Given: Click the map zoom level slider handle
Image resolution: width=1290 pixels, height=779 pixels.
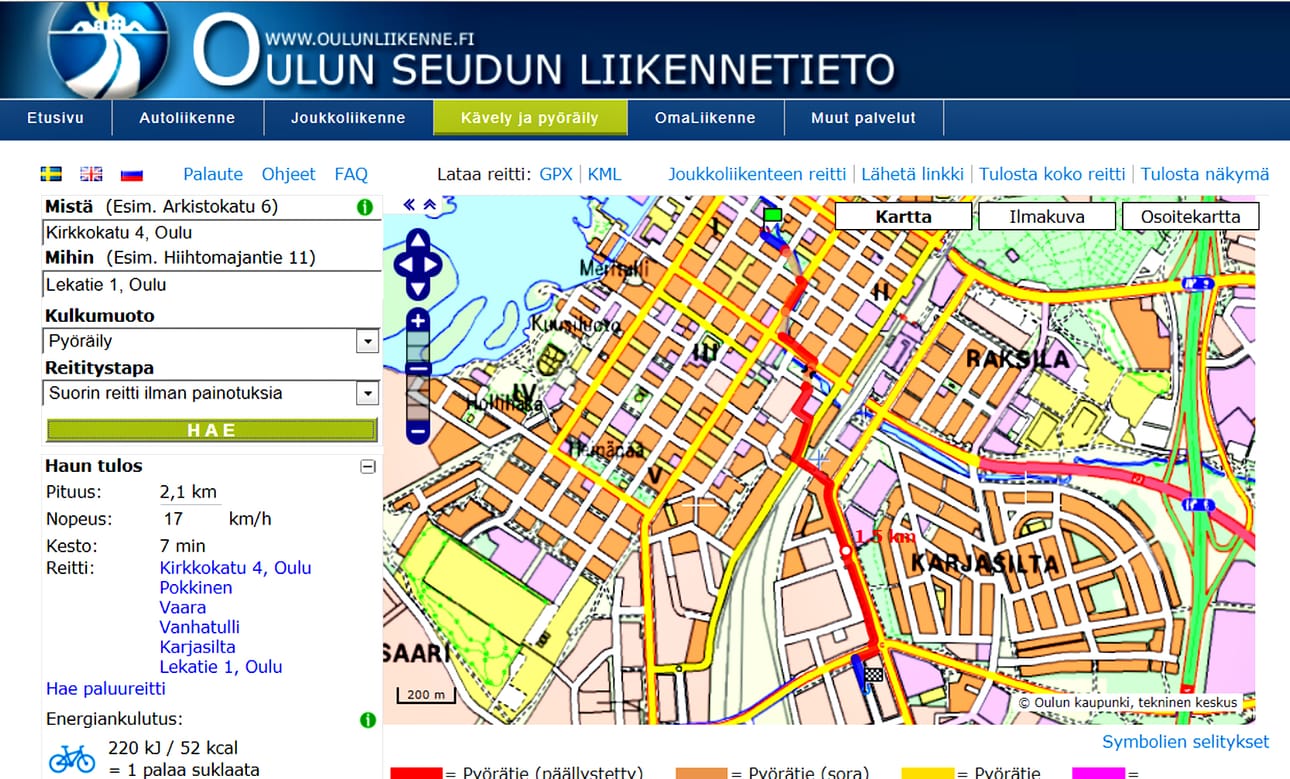Looking at the screenshot, I should point(418,369).
